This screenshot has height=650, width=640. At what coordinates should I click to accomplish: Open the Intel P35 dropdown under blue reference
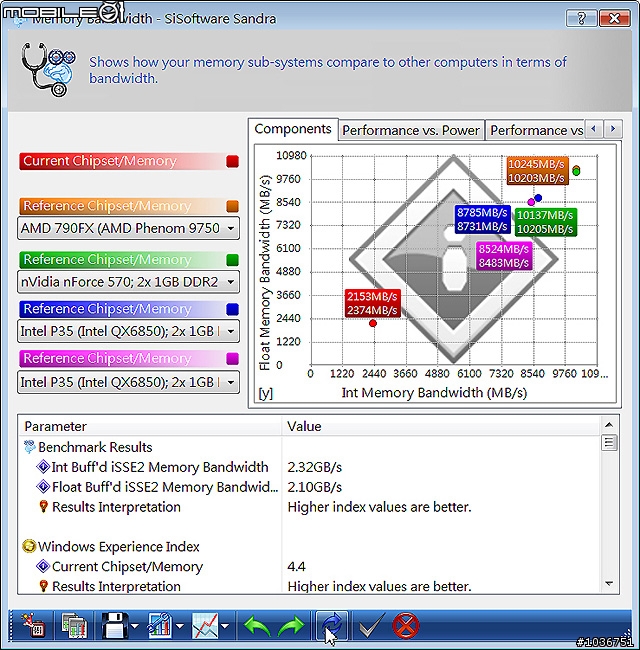click(x=128, y=331)
